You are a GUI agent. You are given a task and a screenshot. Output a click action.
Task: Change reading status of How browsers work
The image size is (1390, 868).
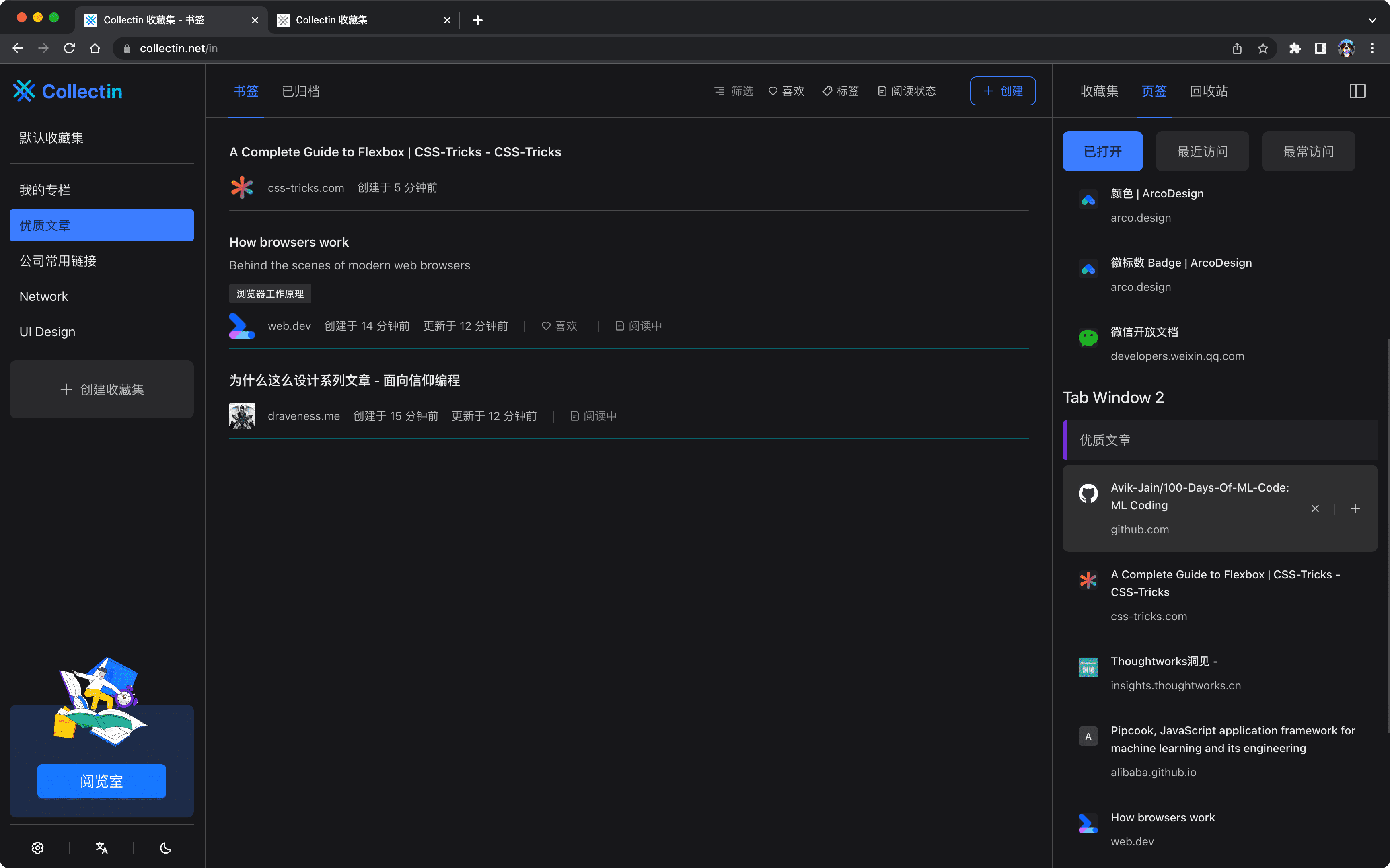(638, 326)
